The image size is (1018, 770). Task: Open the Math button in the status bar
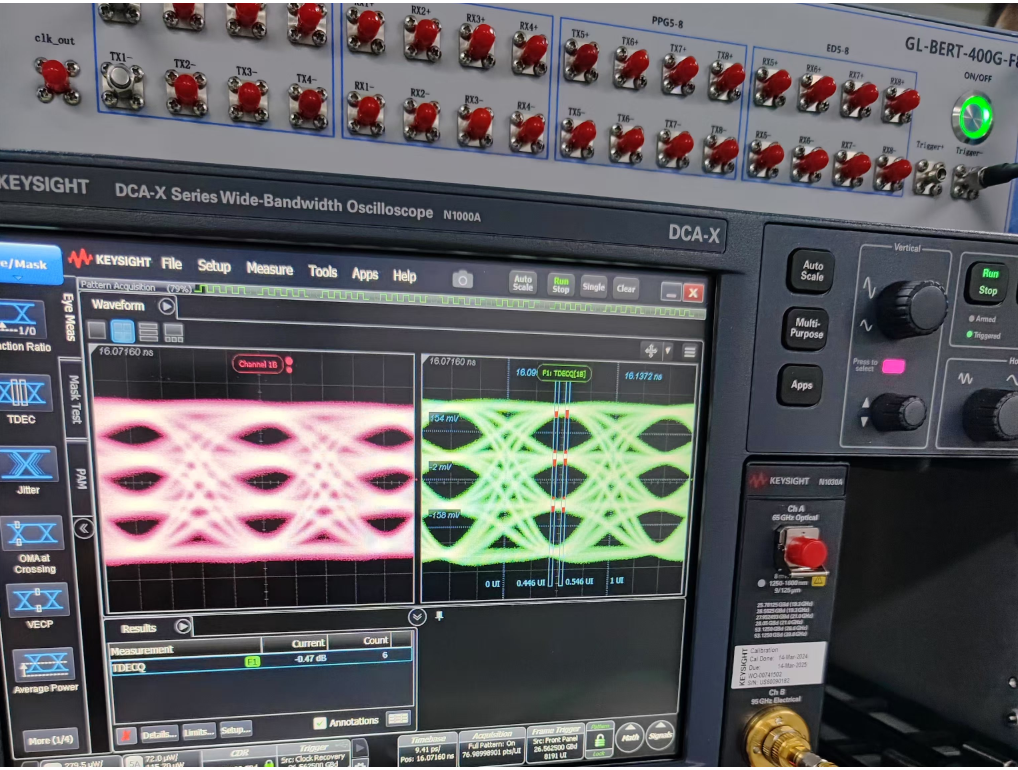[x=629, y=736]
